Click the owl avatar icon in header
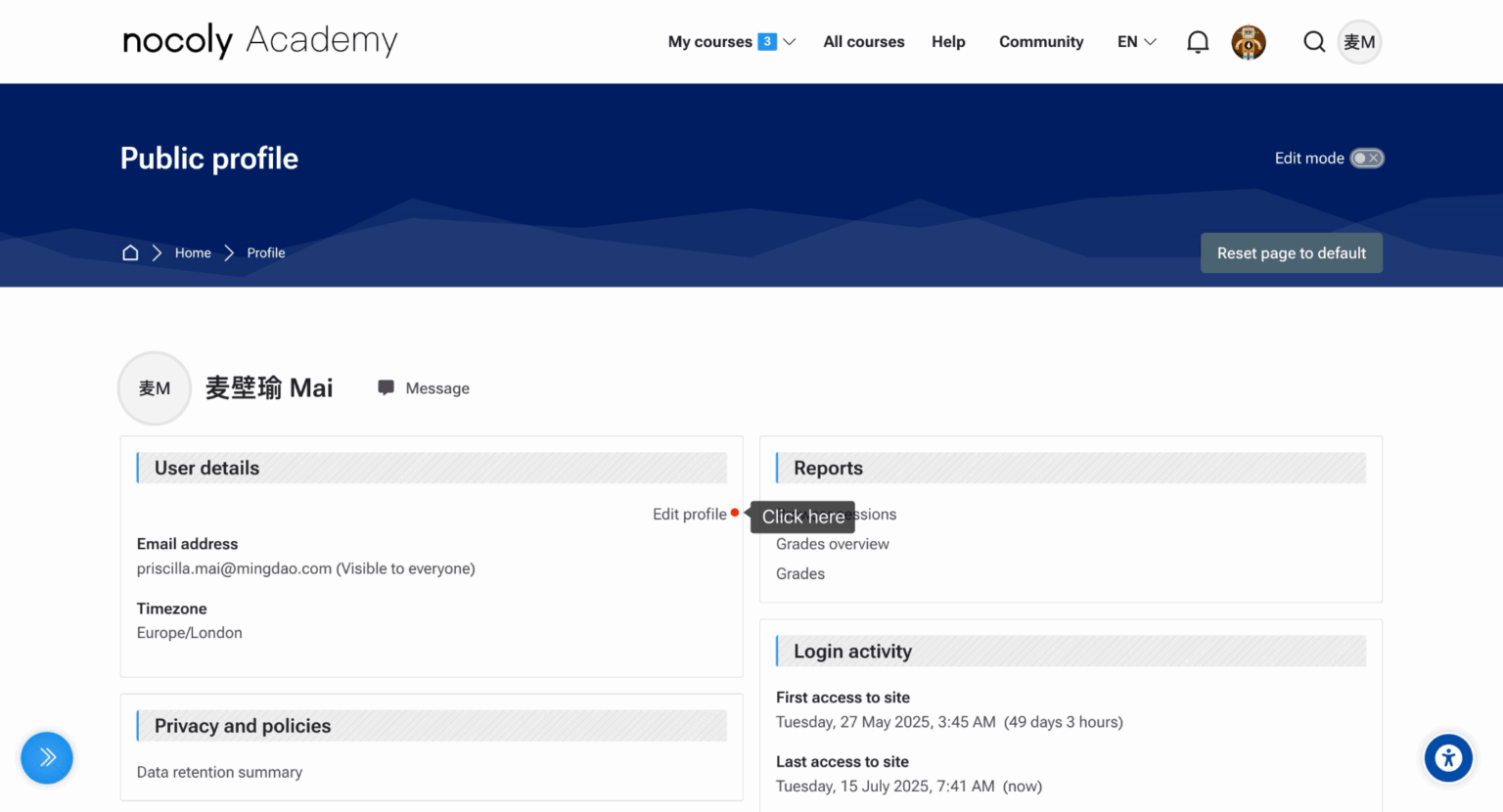Viewport: 1503px width, 812px height. point(1249,42)
